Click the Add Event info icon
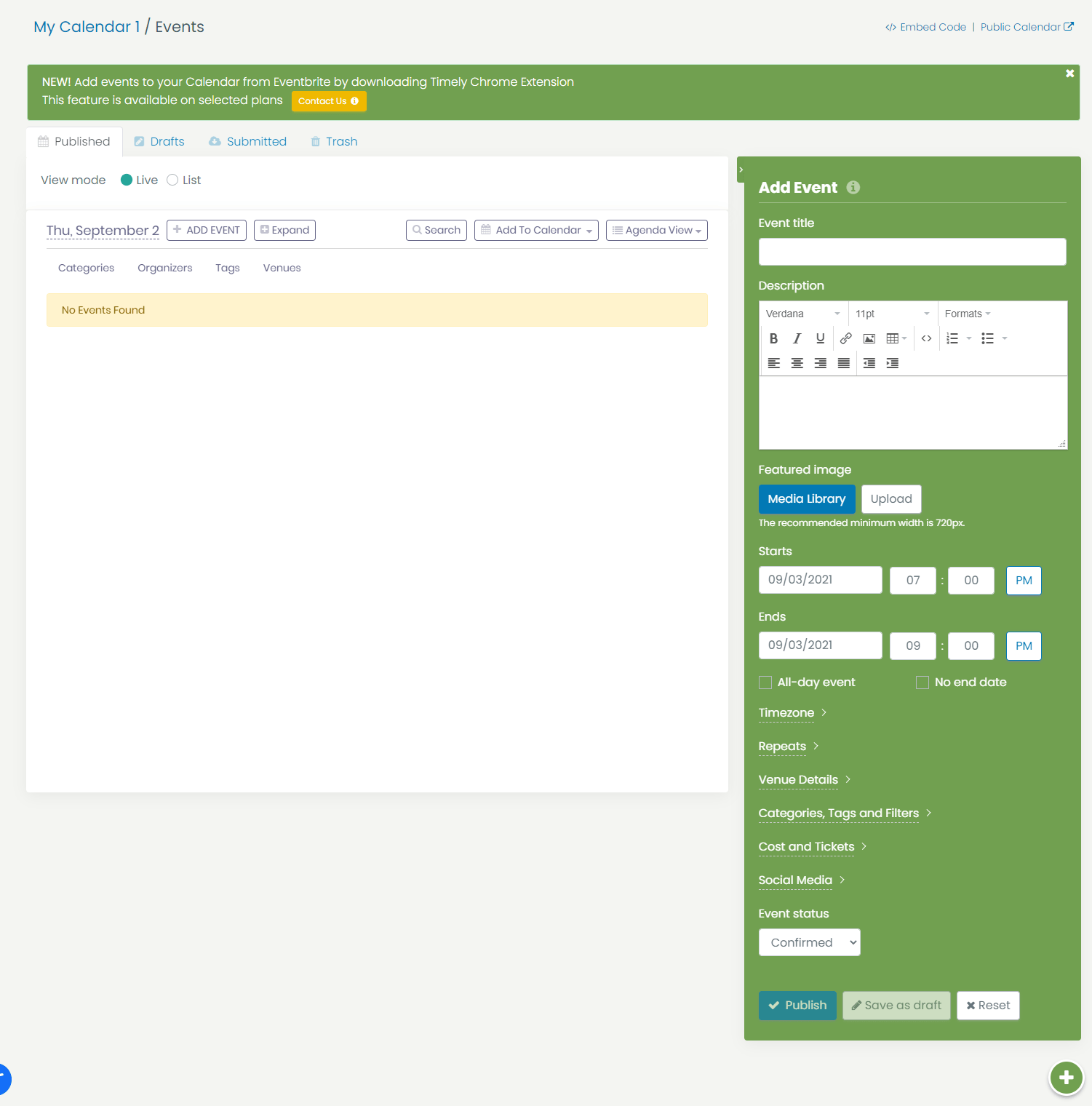The image size is (1092, 1106). 853,188
